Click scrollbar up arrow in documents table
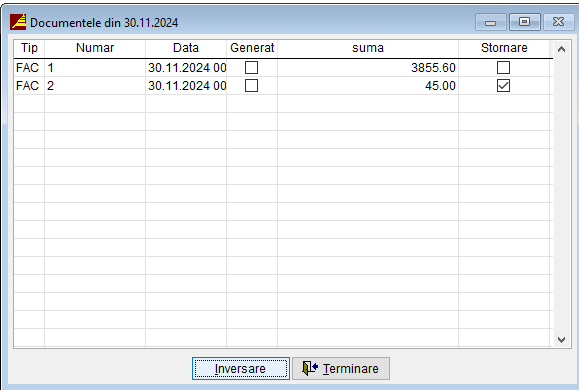579x390 pixels. coord(561,49)
